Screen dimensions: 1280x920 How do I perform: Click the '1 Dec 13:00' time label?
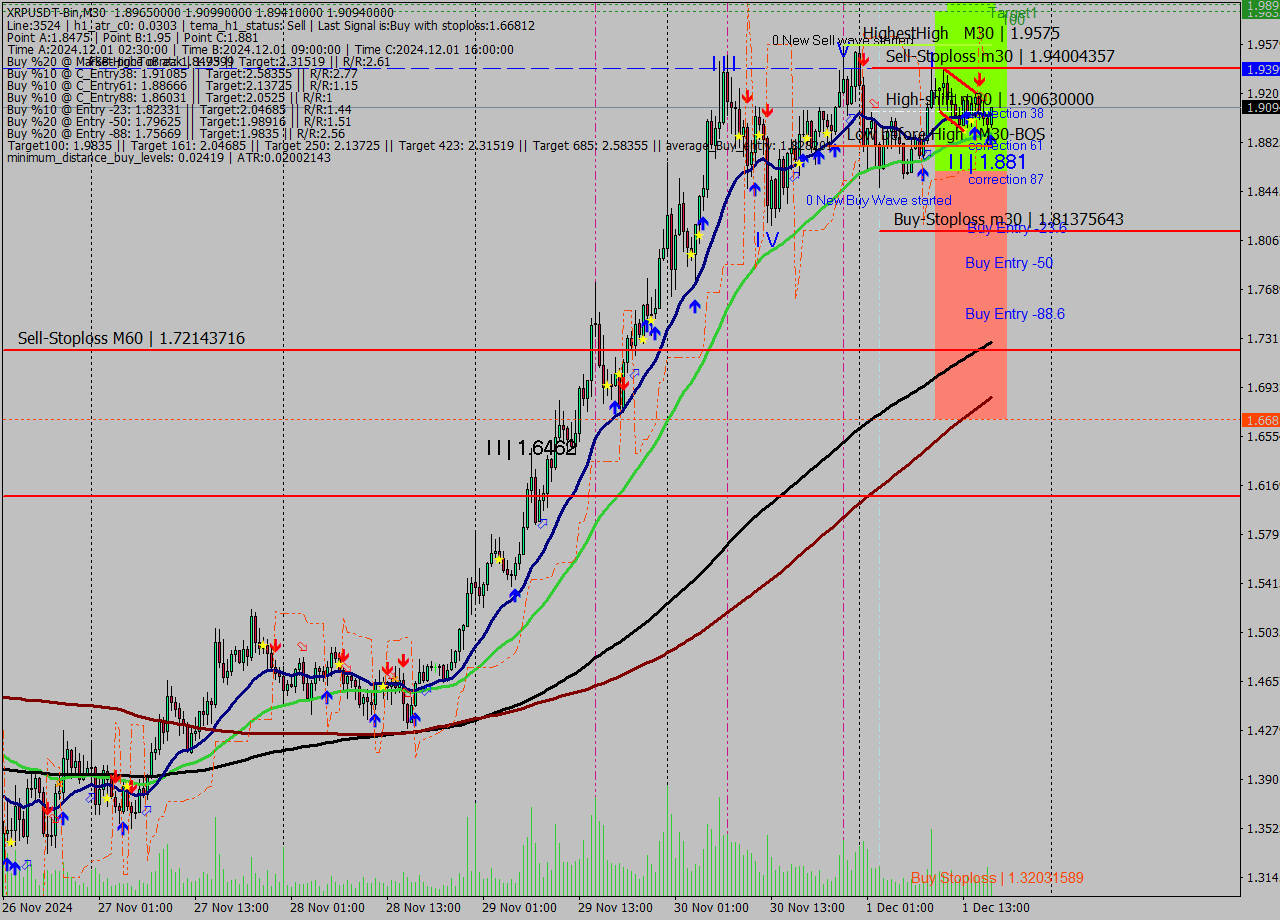coord(996,908)
